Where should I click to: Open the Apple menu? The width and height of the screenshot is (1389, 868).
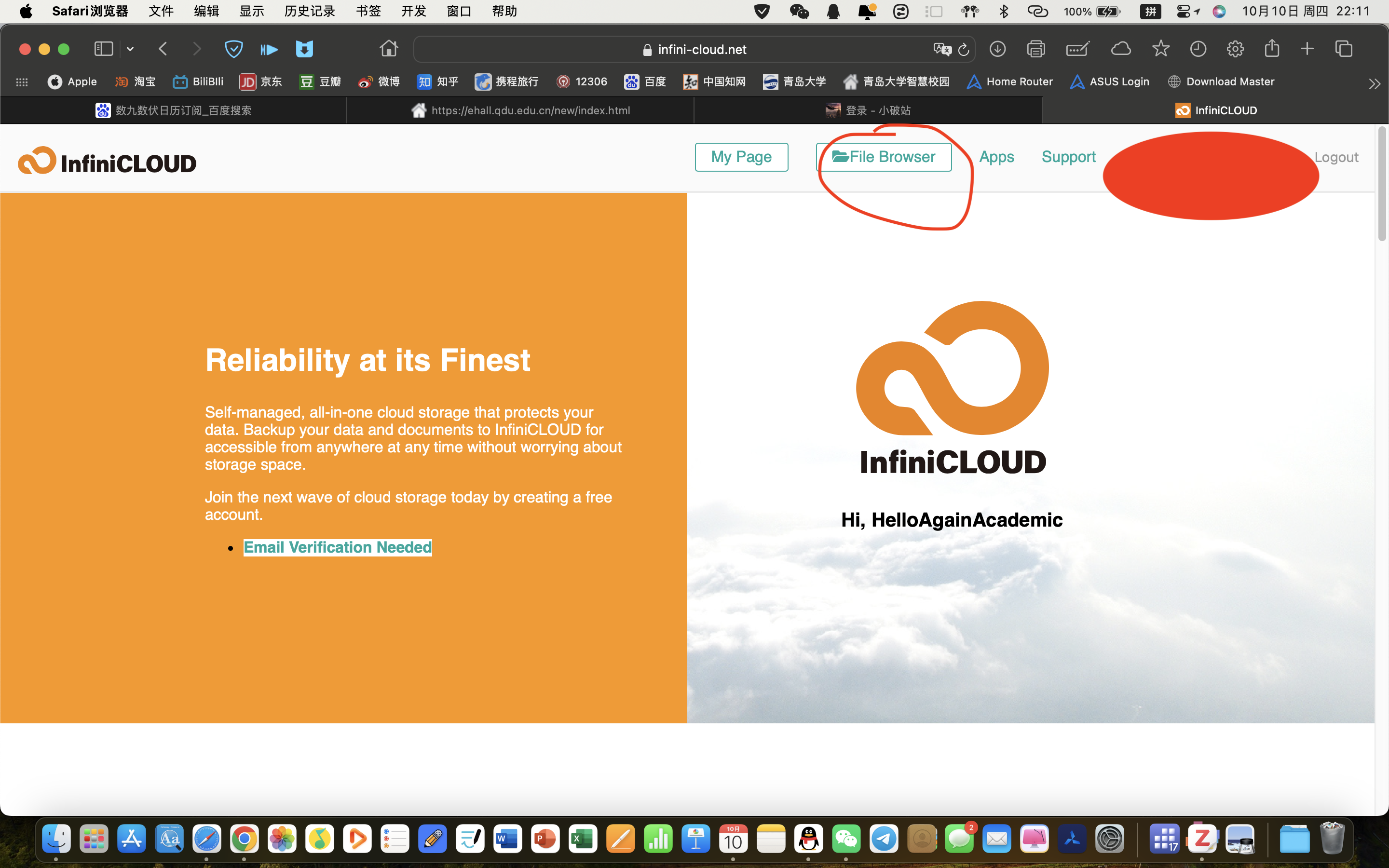point(26,11)
